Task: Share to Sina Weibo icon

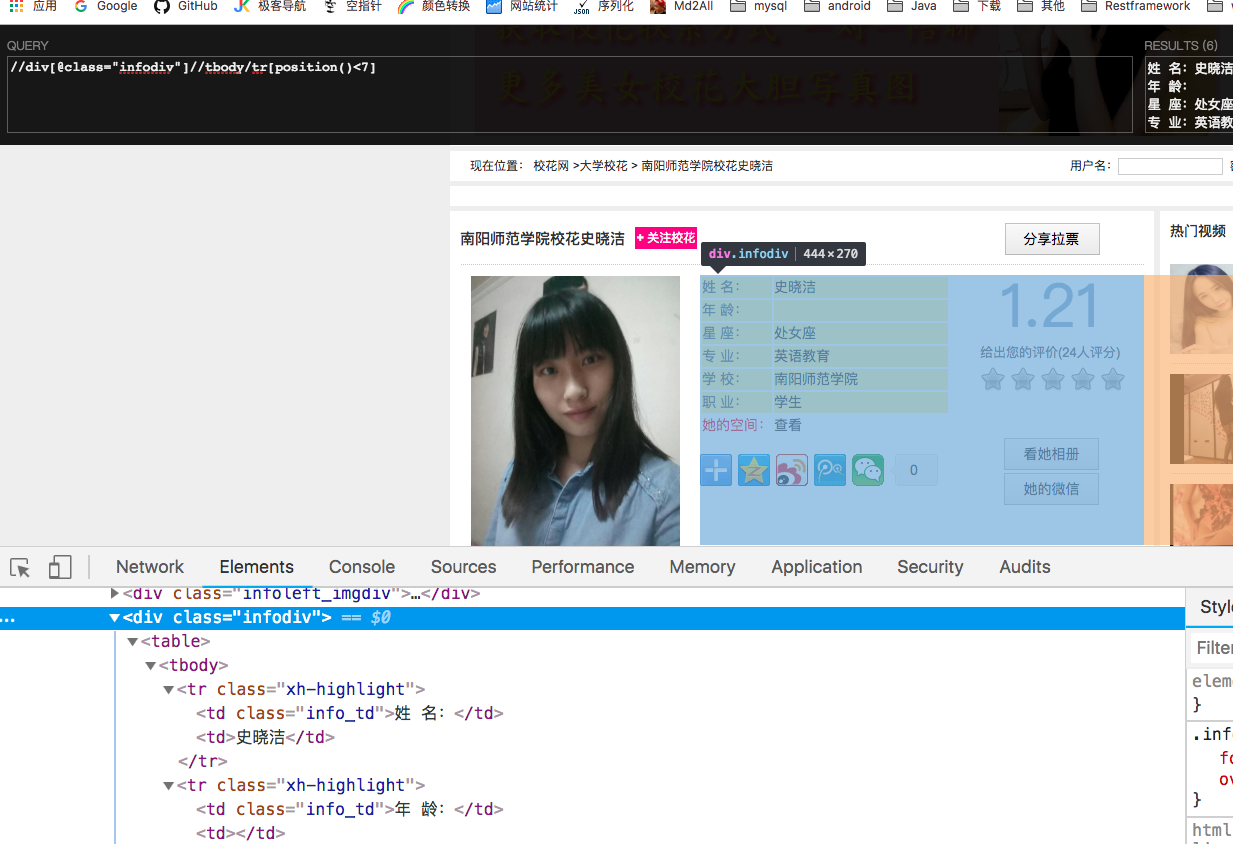Action: tap(792, 470)
